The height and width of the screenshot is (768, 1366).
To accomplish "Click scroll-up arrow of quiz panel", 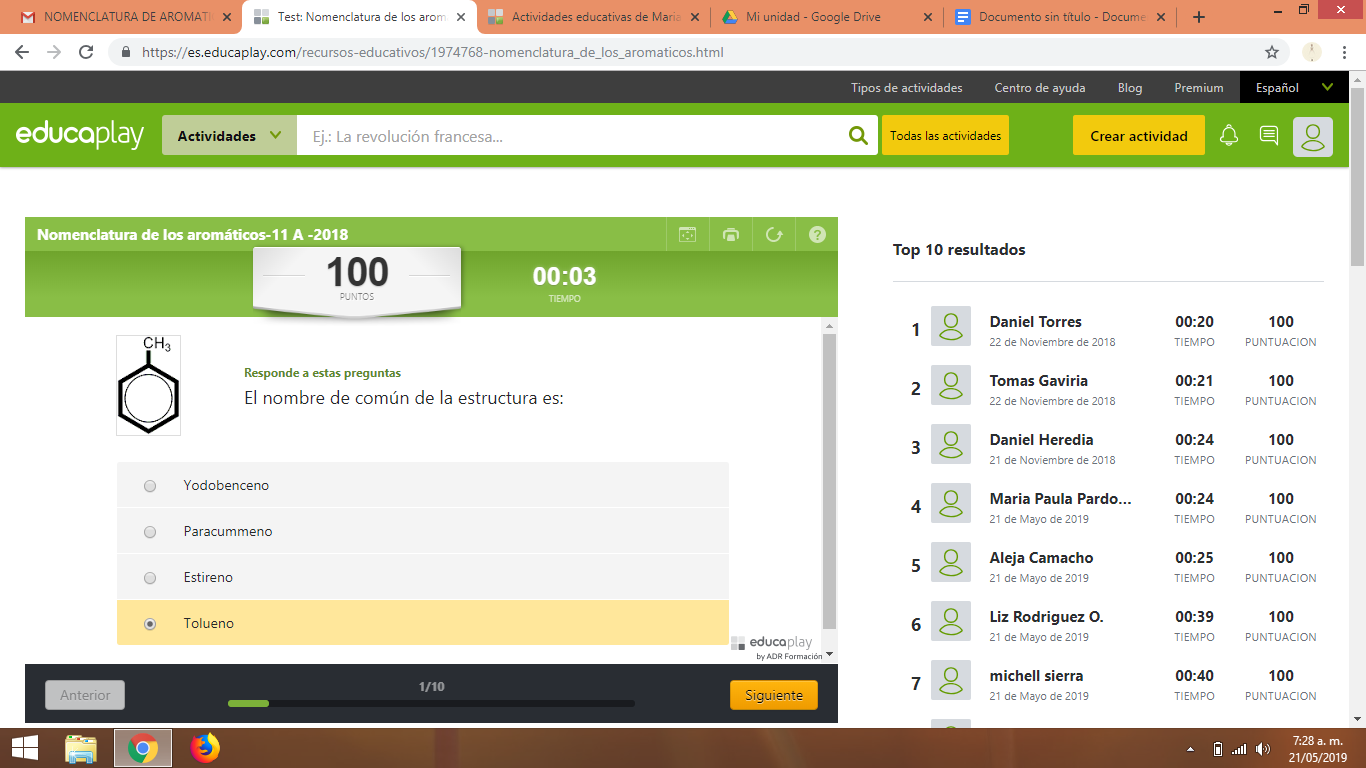I will pyautogui.click(x=829, y=326).
